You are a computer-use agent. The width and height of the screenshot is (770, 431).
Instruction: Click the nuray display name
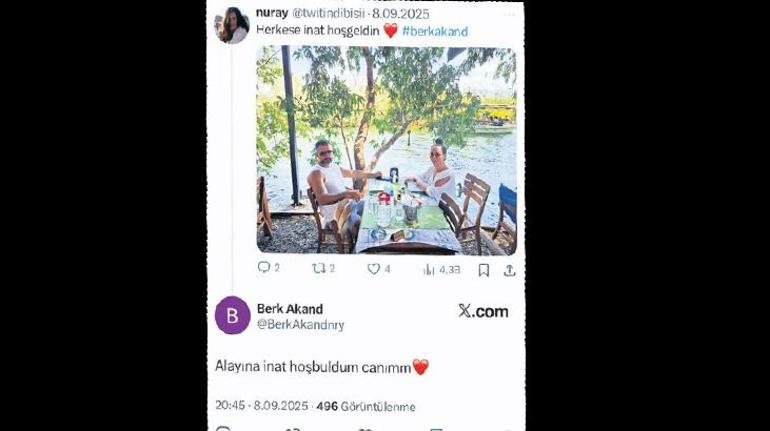point(272,13)
